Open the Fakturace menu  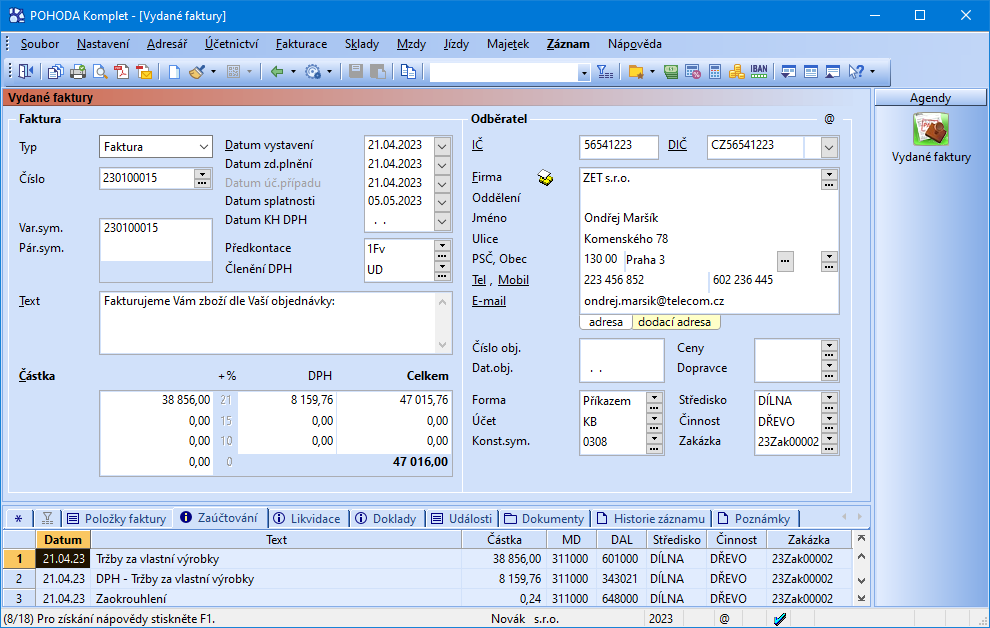click(301, 44)
